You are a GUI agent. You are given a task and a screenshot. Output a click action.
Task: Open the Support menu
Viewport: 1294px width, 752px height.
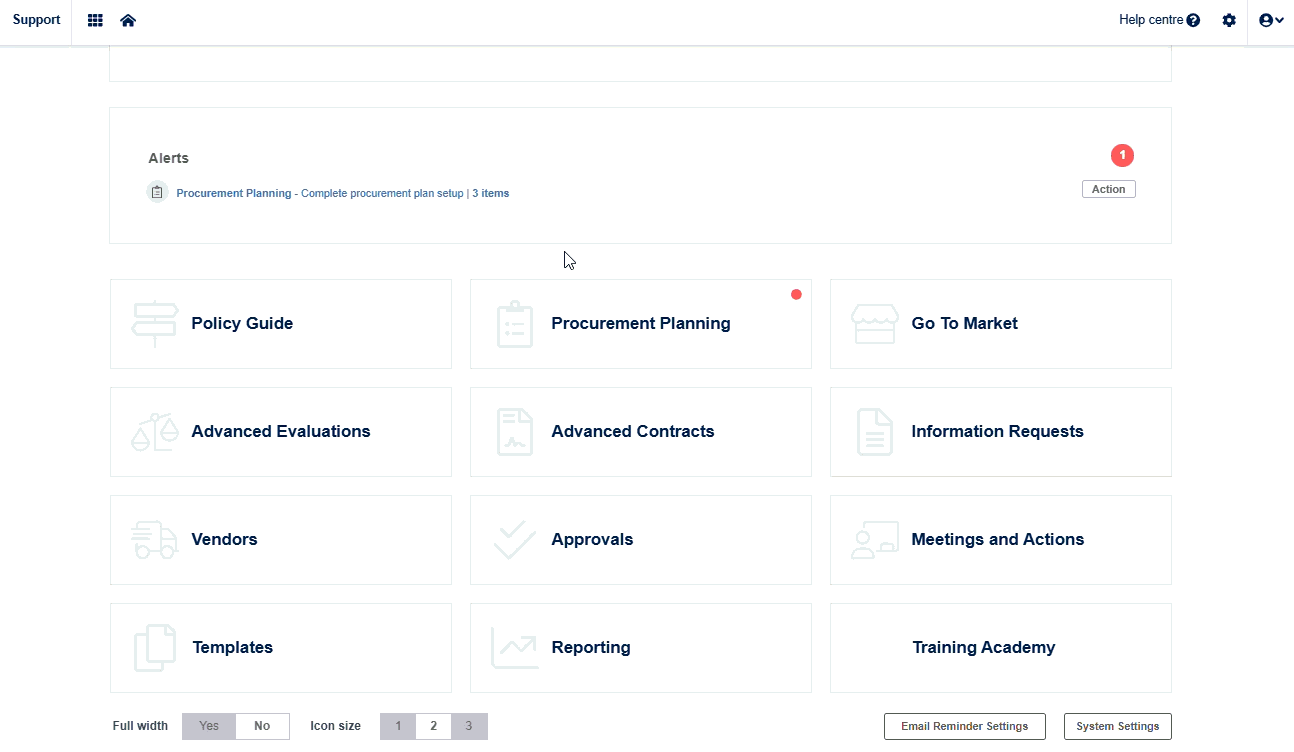coord(36,20)
